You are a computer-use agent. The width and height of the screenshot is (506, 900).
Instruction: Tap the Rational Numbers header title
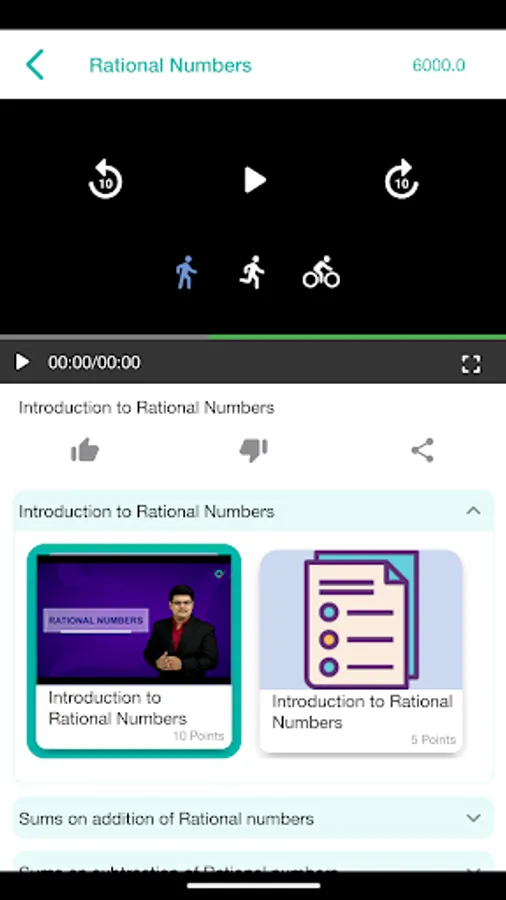pyautogui.click(x=170, y=65)
